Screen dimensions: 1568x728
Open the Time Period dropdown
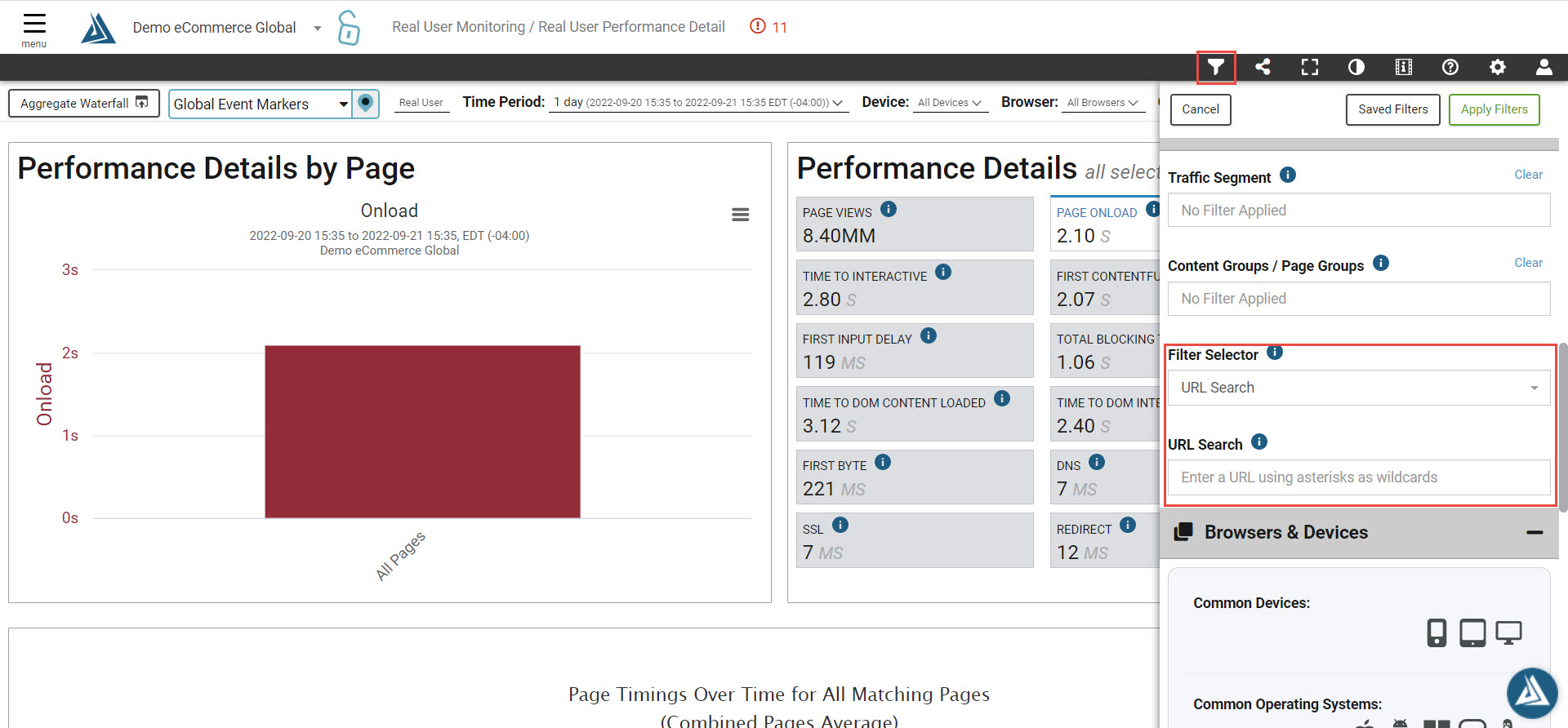pyautogui.click(x=697, y=103)
